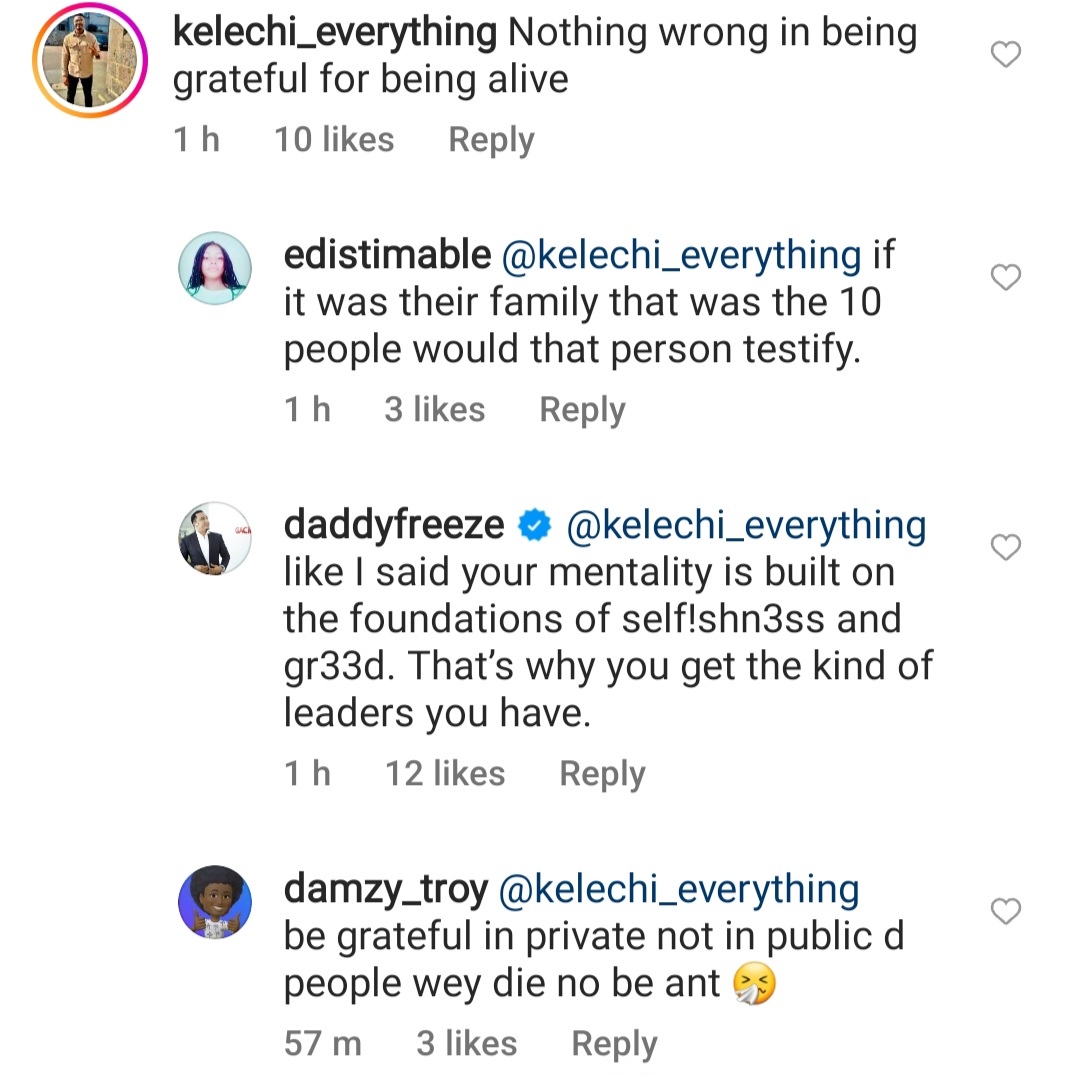View edistimable's profile avatar
The width and height of the screenshot is (1080, 1076).
click(x=214, y=267)
